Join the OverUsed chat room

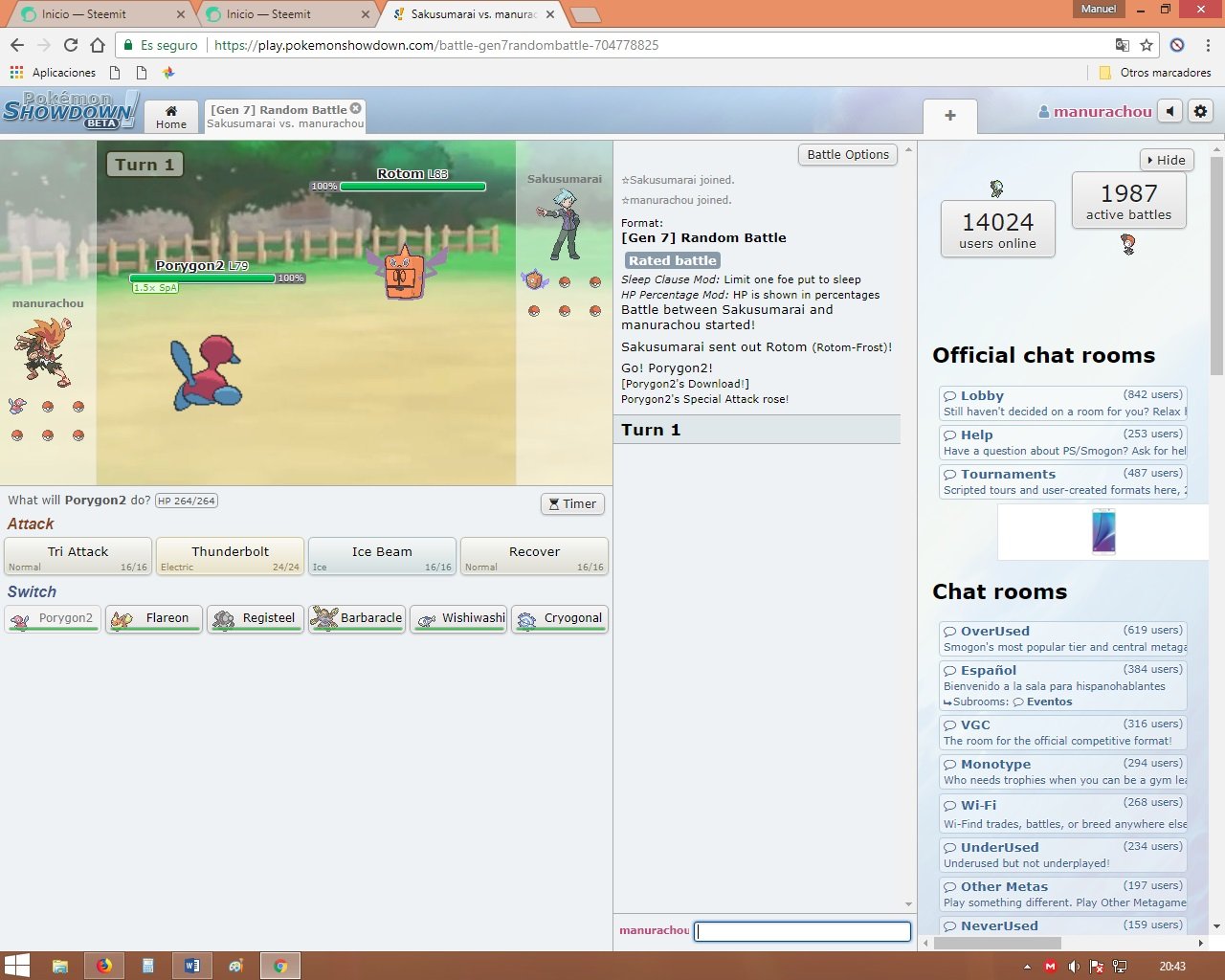coord(1063,638)
